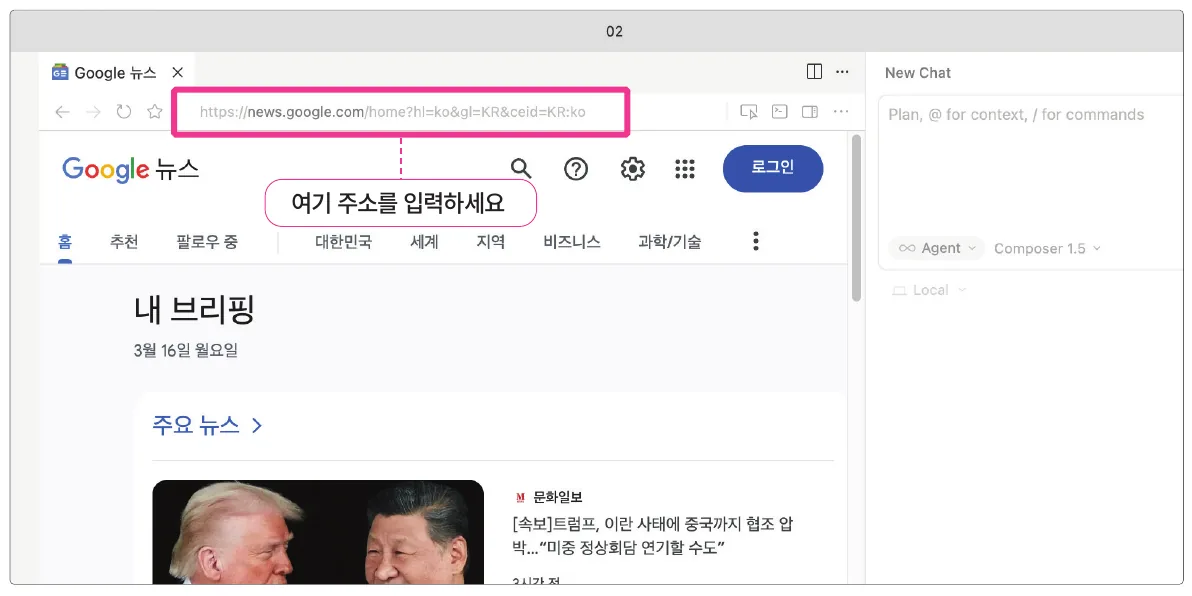Select the 비즈니스 navigation tab

pyautogui.click(x=572, y=243)
